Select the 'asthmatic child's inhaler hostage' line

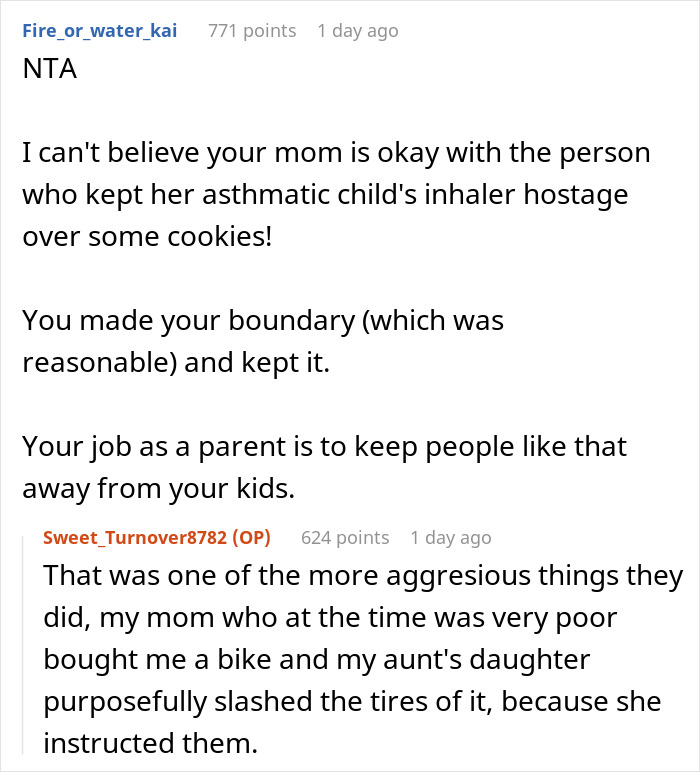[325, 194]
